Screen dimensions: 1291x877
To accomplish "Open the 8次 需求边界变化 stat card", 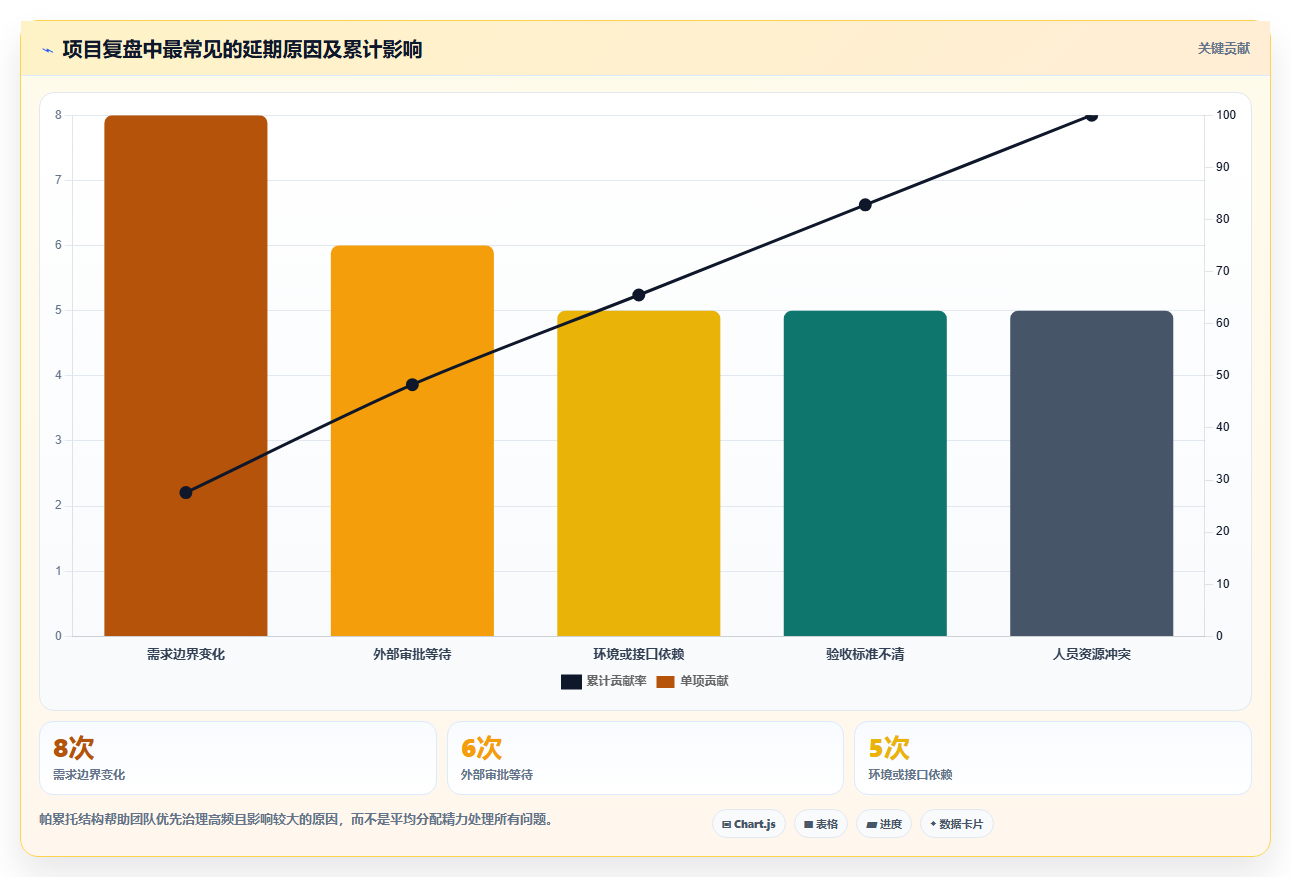I will [x=238, y=758].
